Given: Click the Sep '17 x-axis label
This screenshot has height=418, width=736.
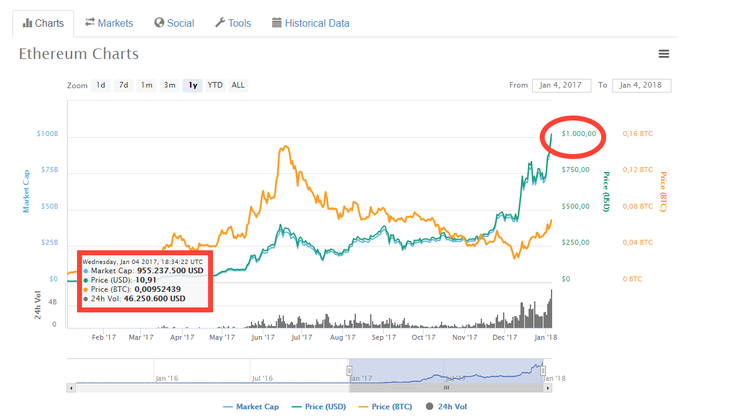Looking at the screenshot, I should click(383, 337).
